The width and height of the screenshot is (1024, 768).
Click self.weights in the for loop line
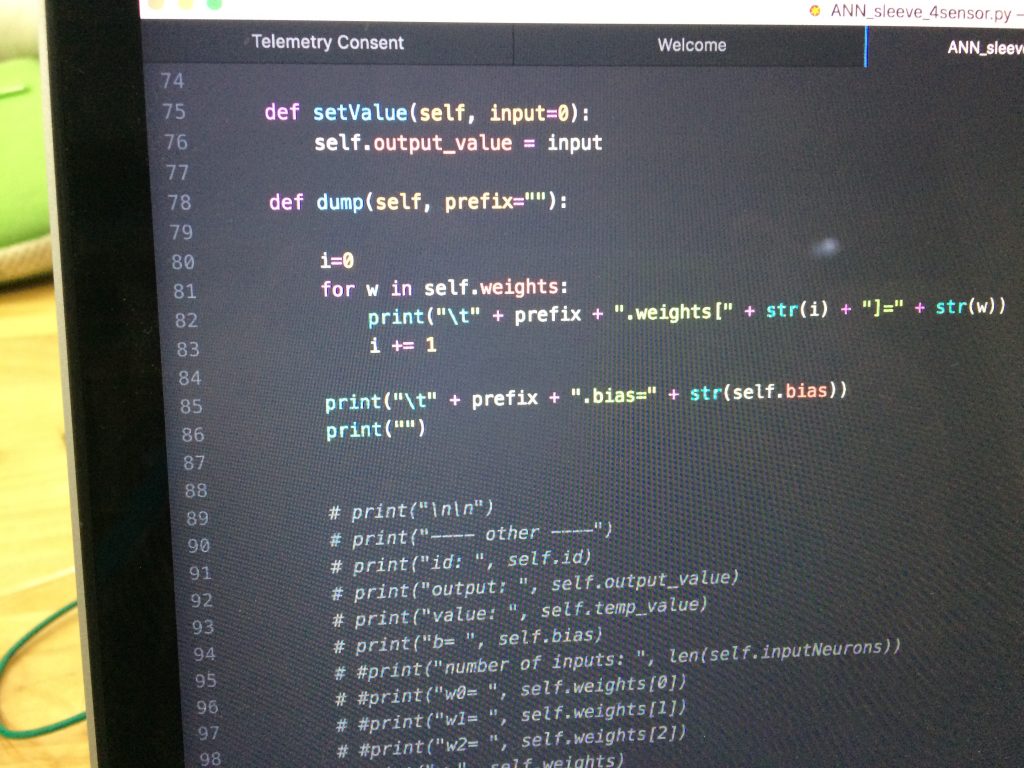coord(492,287)
